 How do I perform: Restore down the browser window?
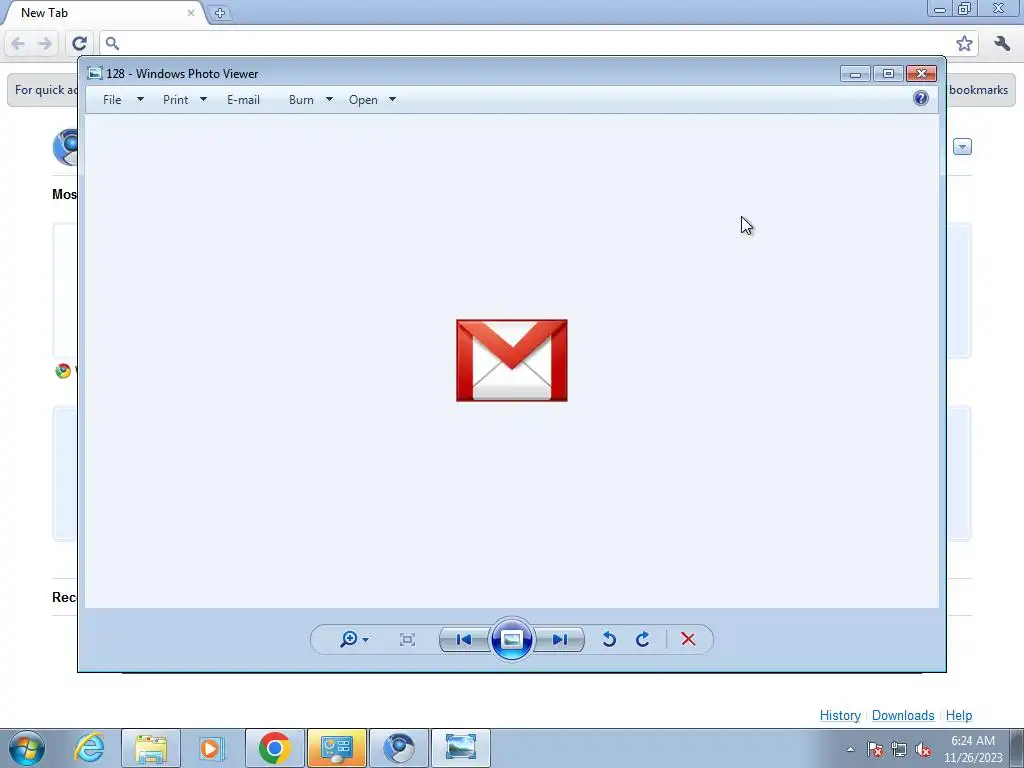click(965, 9)
